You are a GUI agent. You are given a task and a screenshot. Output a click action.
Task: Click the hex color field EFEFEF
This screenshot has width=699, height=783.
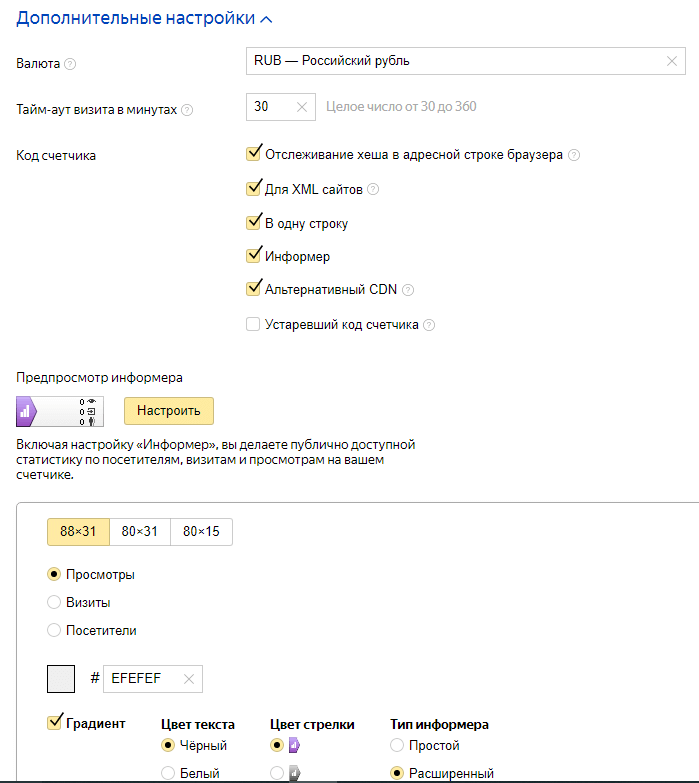click(x=153, y=679)
